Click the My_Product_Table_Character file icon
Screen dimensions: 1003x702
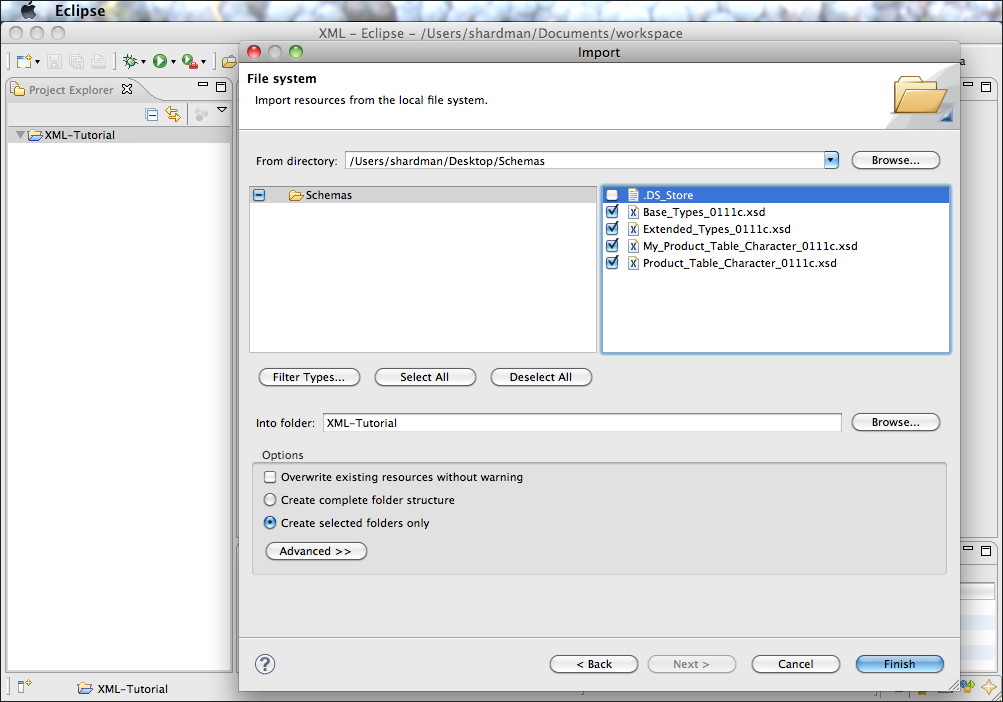tap(633, 246)
